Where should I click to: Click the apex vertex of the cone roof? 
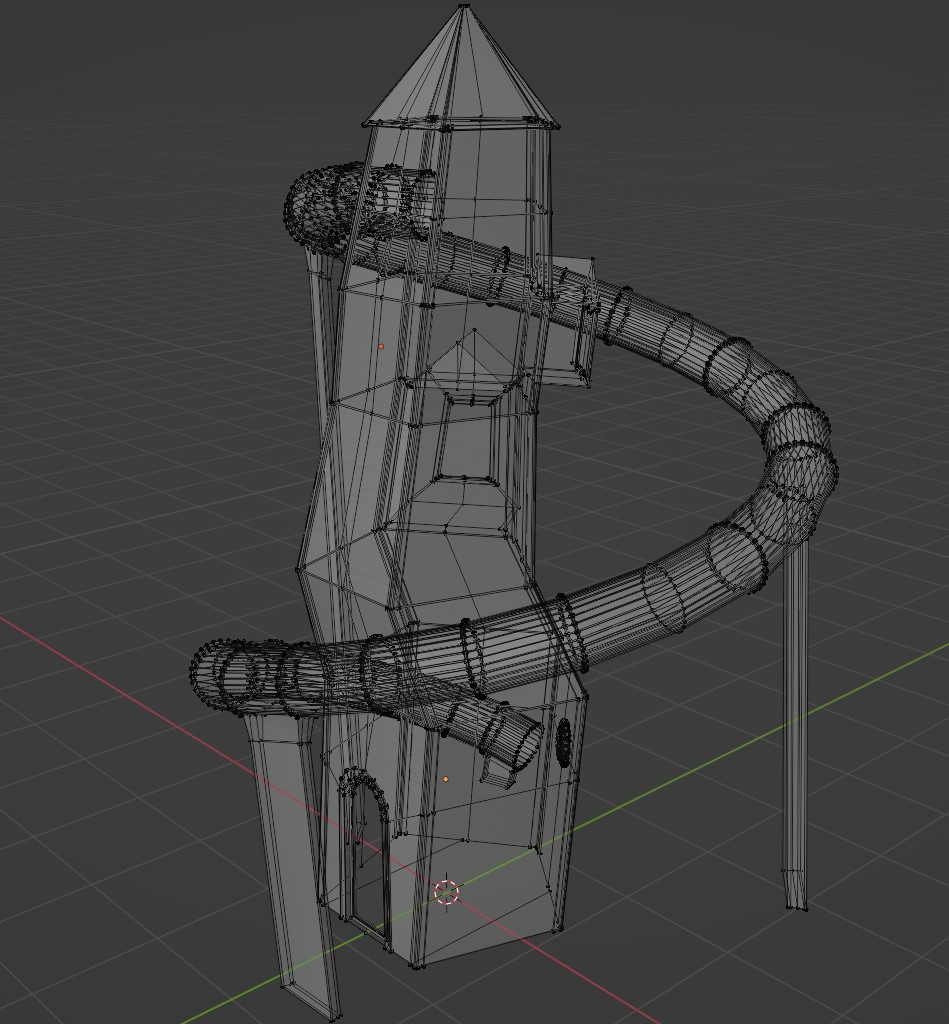click(x=464, y=7)
